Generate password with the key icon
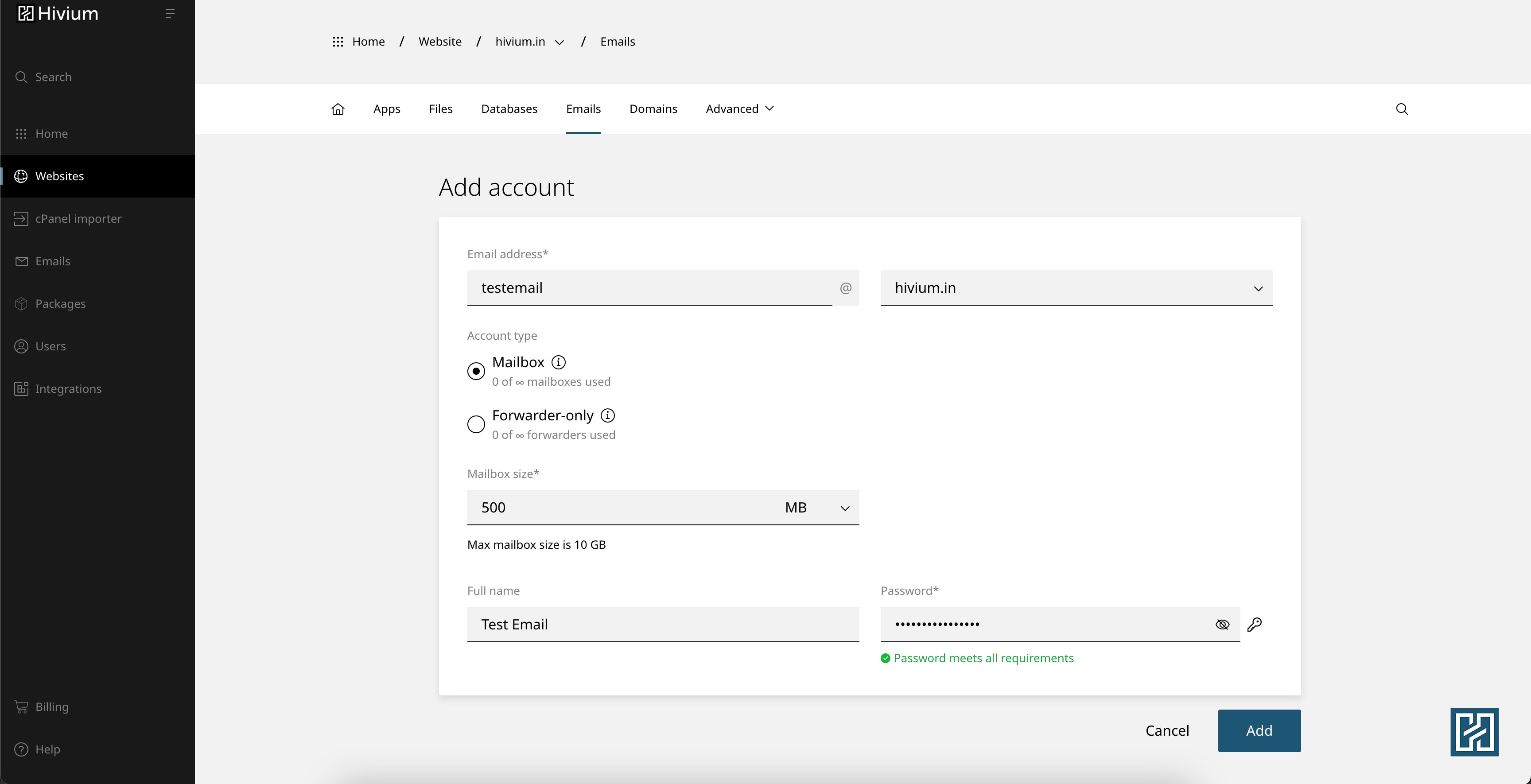This screenshot has width=1531, height=784. pos(1254,624)
